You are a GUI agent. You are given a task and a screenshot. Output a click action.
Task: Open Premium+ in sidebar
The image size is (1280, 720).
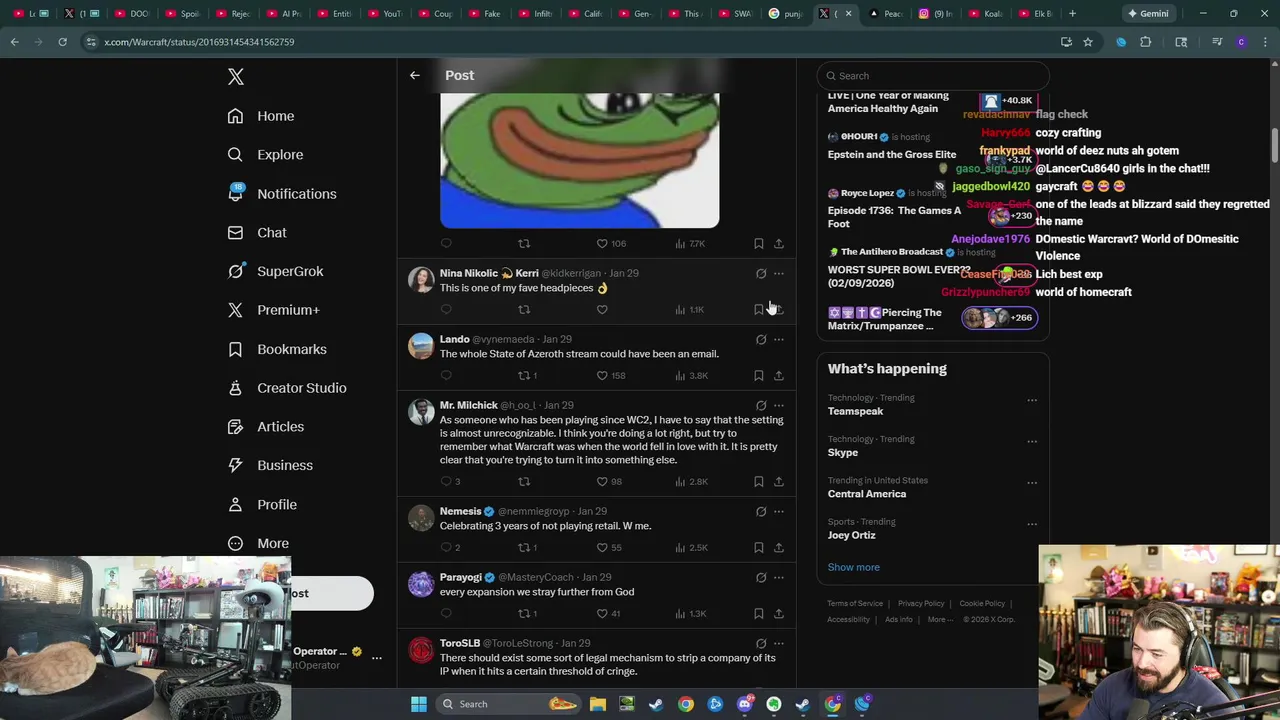pyautogui.click(x=274, y=310)
